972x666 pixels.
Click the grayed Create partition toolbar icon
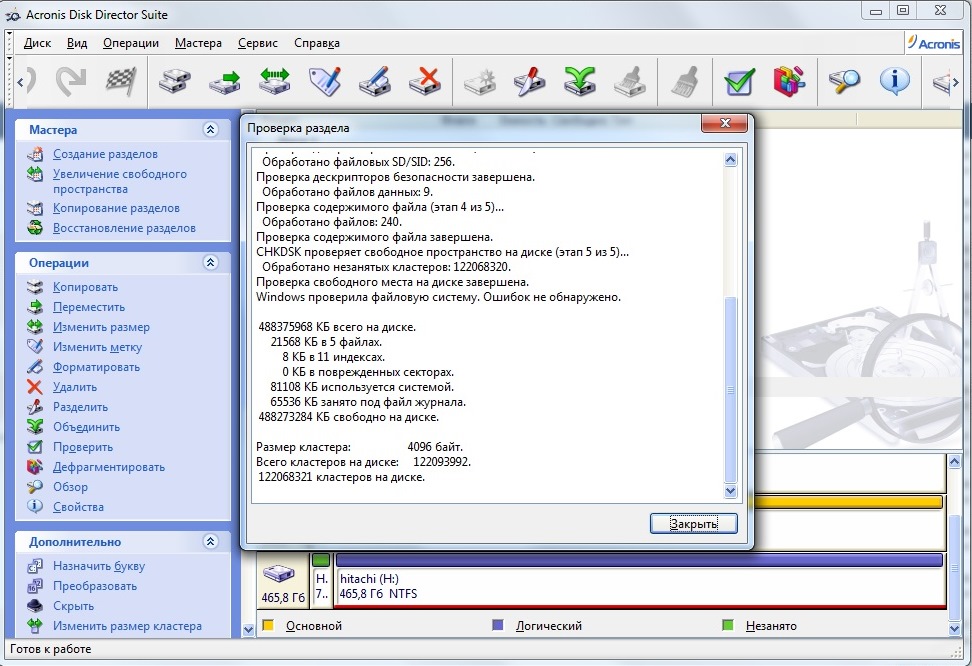(x=480, y=81)
